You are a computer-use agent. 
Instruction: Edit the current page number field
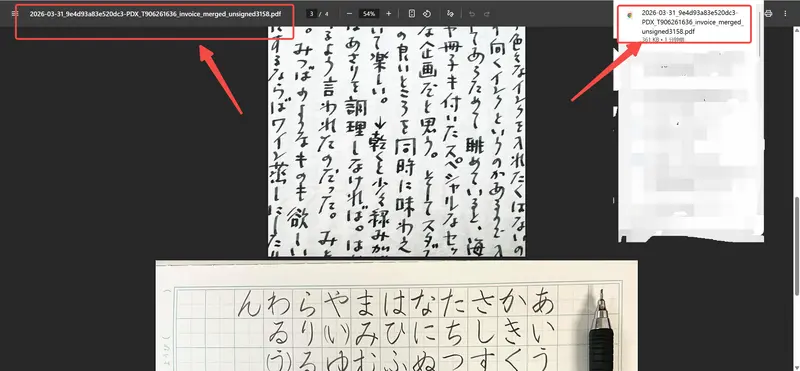point(311,14)
